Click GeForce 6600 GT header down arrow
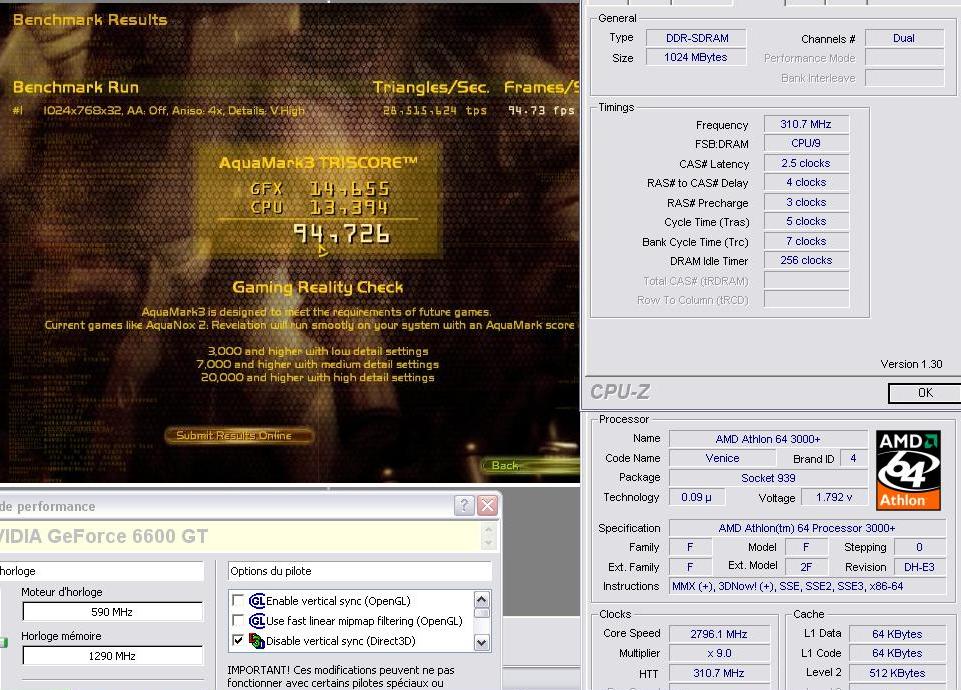This screenshot has width=961, height=690. [488, 543]
